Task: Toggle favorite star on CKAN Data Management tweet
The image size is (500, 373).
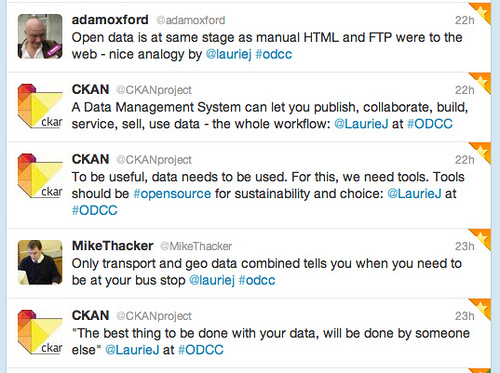Action: (x=482, y=81)
